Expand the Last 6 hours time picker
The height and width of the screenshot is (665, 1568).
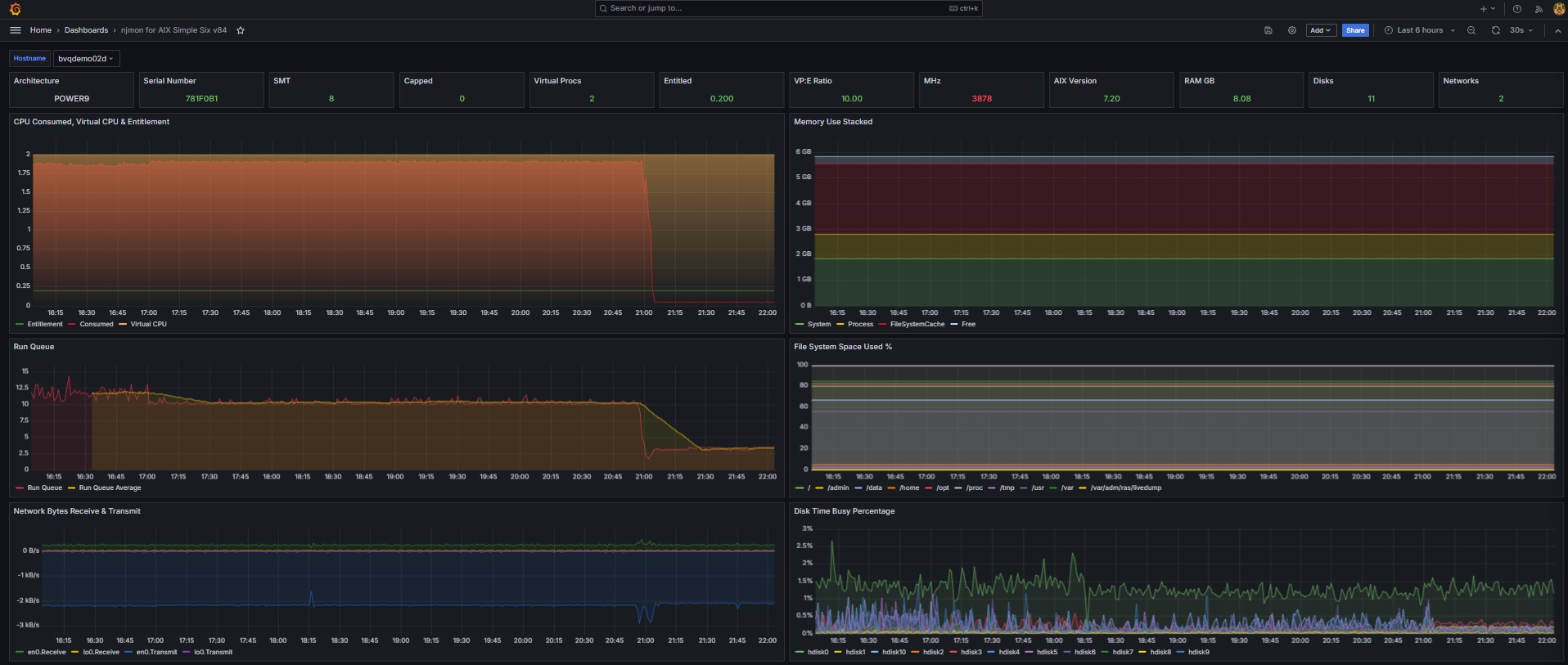pos(1420,30)
